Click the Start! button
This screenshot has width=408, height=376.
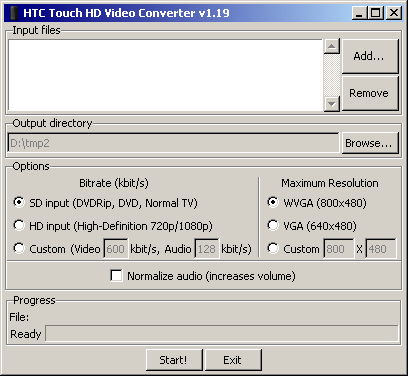[x=174, y=360]
